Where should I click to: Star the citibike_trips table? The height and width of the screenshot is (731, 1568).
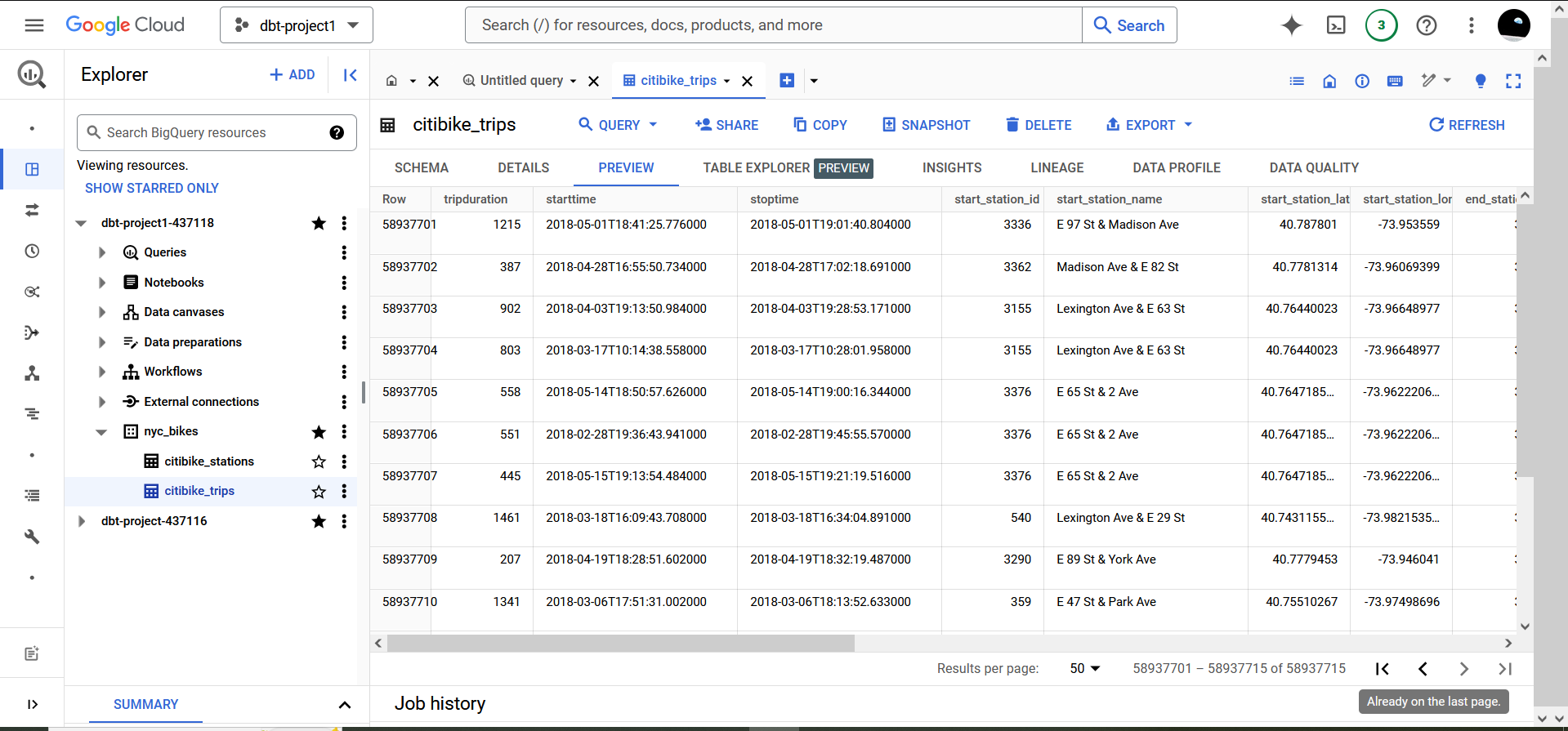click(x=319, y=492)
